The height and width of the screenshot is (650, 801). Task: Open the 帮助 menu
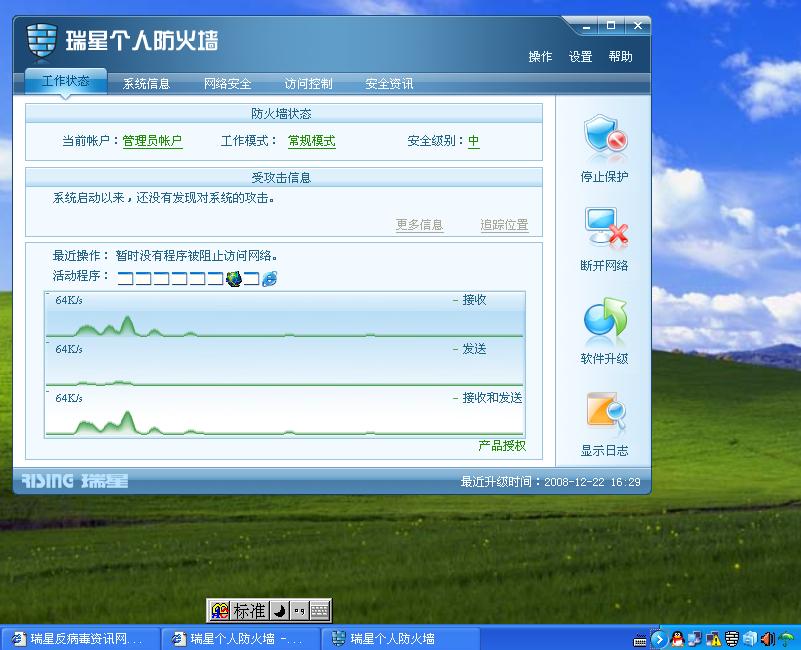621,56
